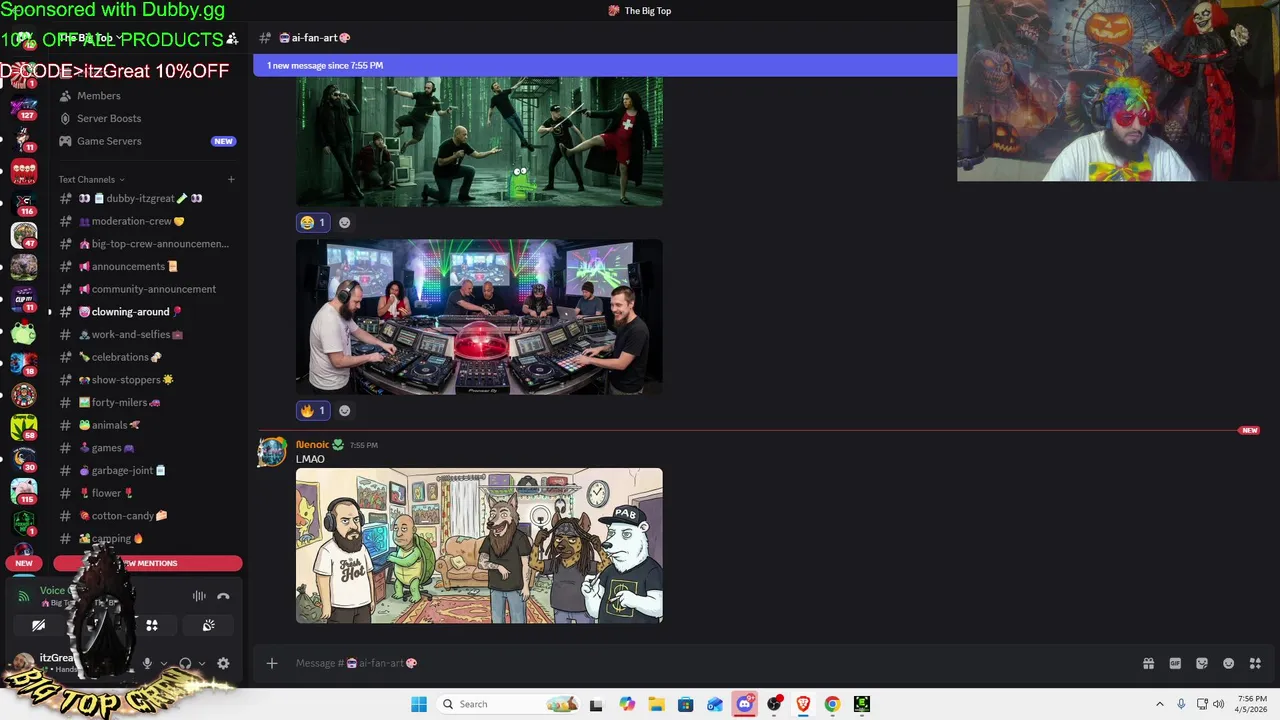This screenshot has height=720, width=1280.
Task: Click the voice connection signal icon
Action: click(x=24, y=596)
